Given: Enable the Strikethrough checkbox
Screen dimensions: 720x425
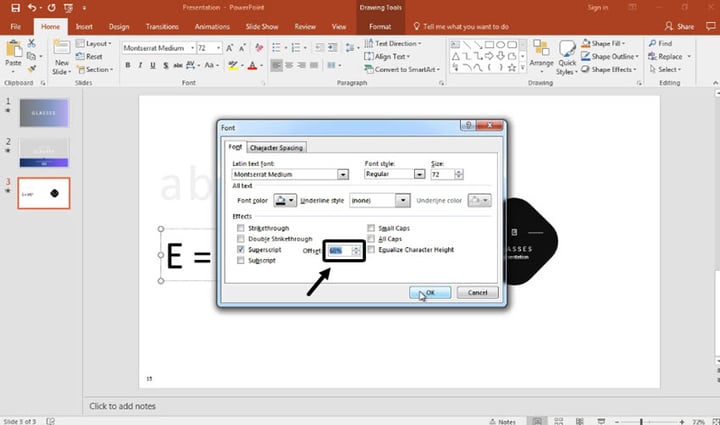Looking at the screenshot, I should point(241,228).
